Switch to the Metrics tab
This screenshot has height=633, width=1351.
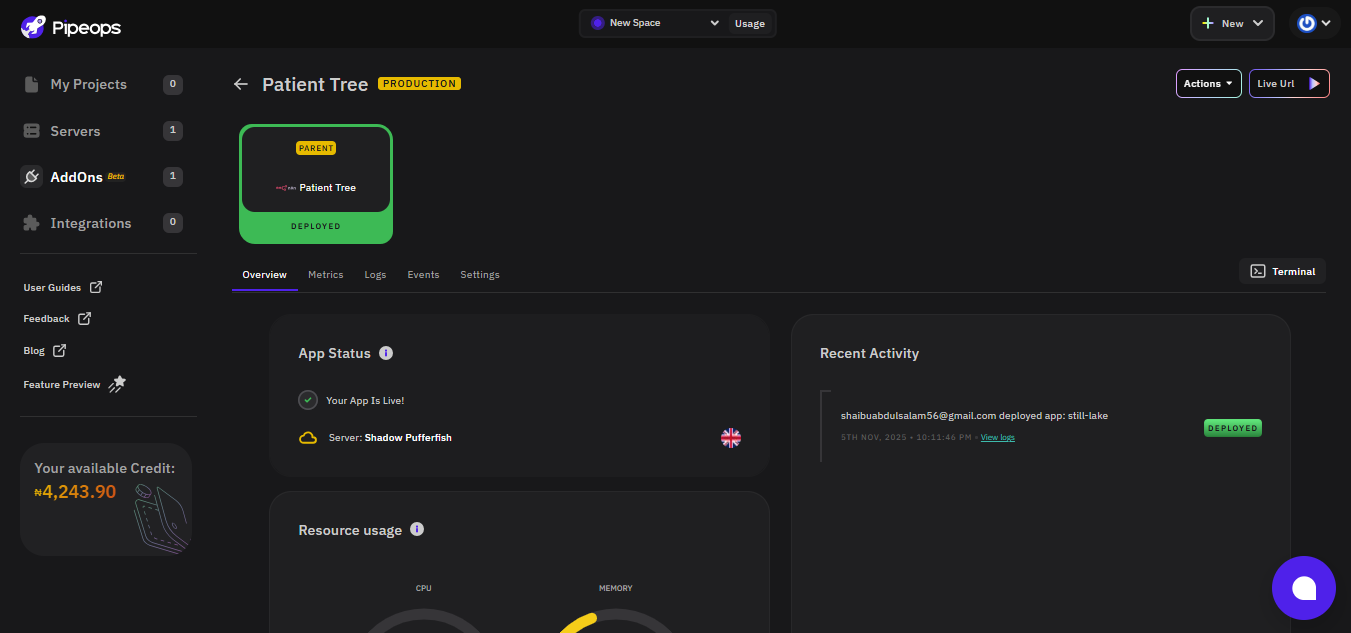click(x=326, y=275)
